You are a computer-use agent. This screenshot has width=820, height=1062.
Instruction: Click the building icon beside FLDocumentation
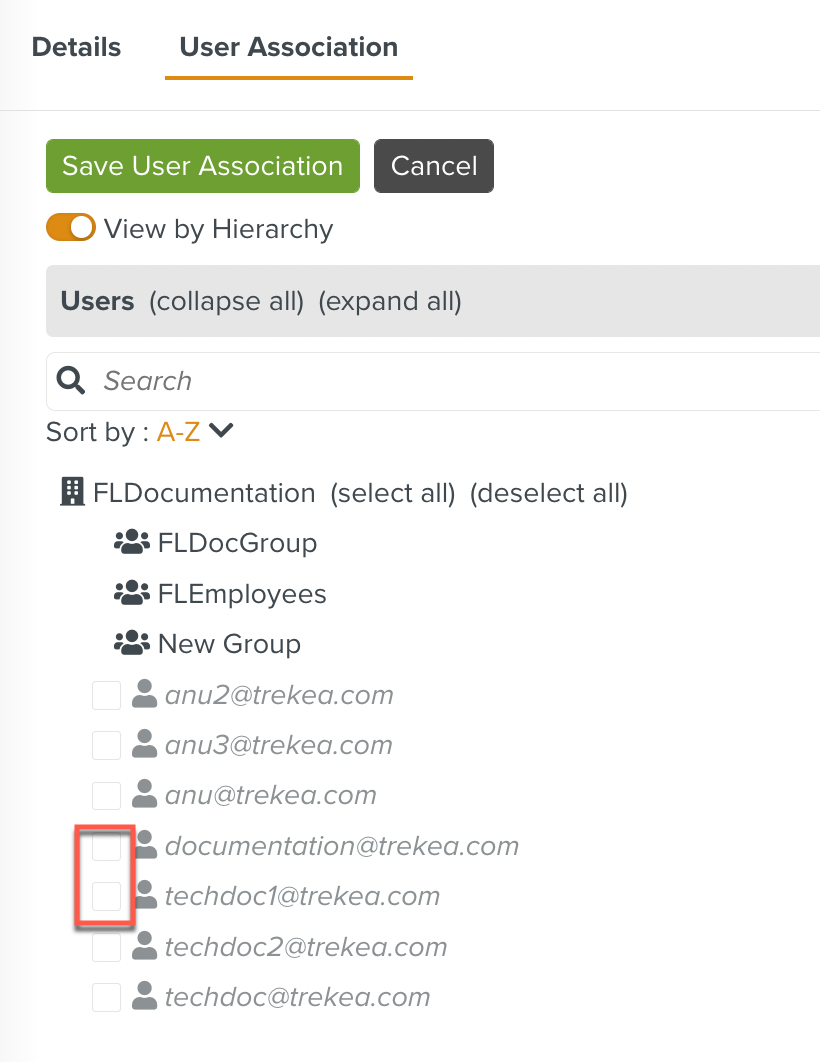(x=72, y=492)
